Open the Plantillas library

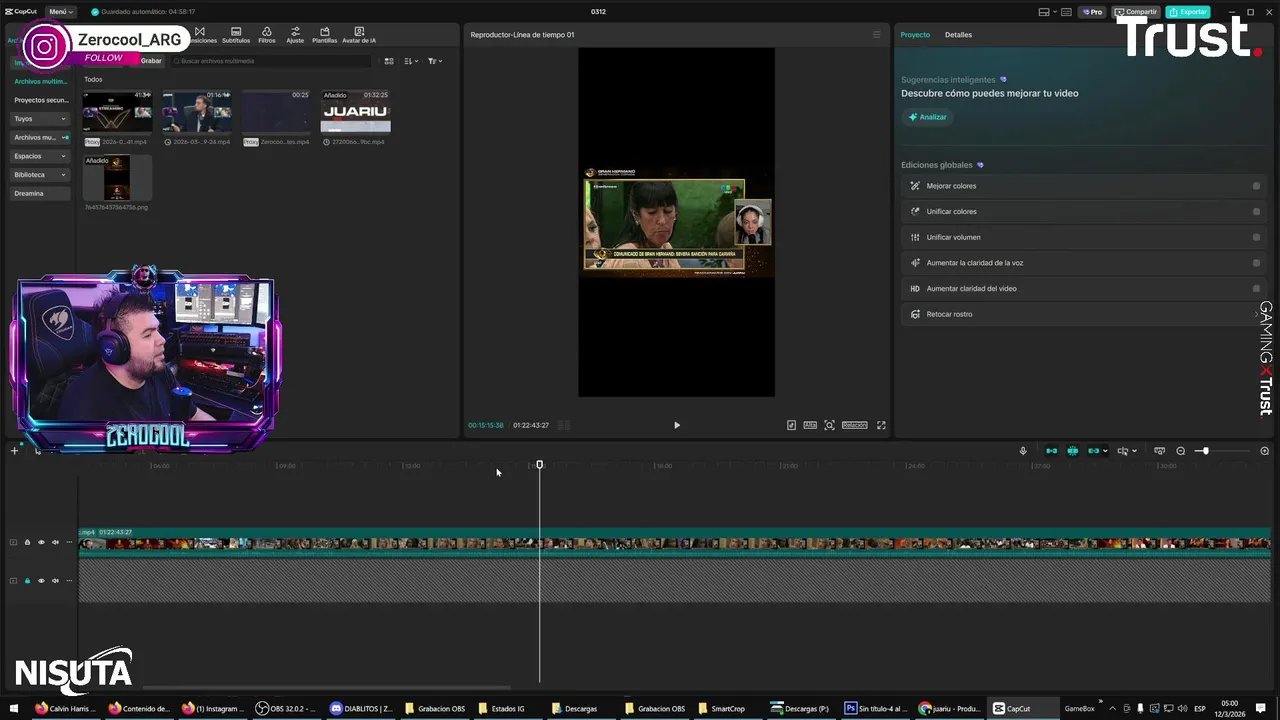(324, 35)
